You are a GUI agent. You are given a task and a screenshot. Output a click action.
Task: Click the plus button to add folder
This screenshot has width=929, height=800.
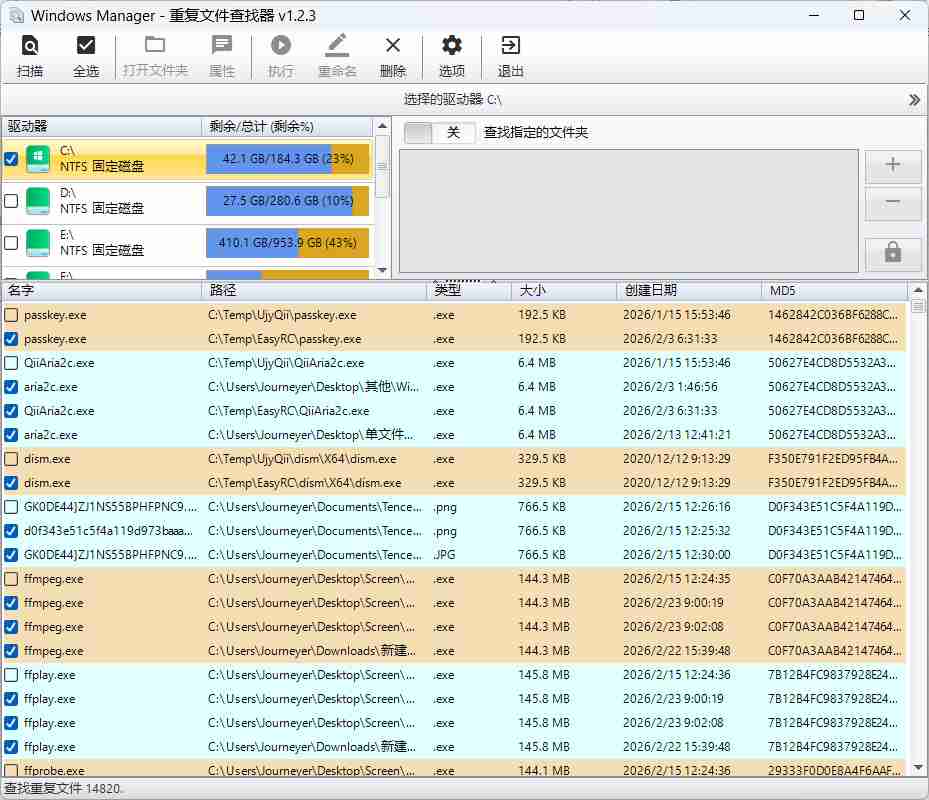coord(893,166)
